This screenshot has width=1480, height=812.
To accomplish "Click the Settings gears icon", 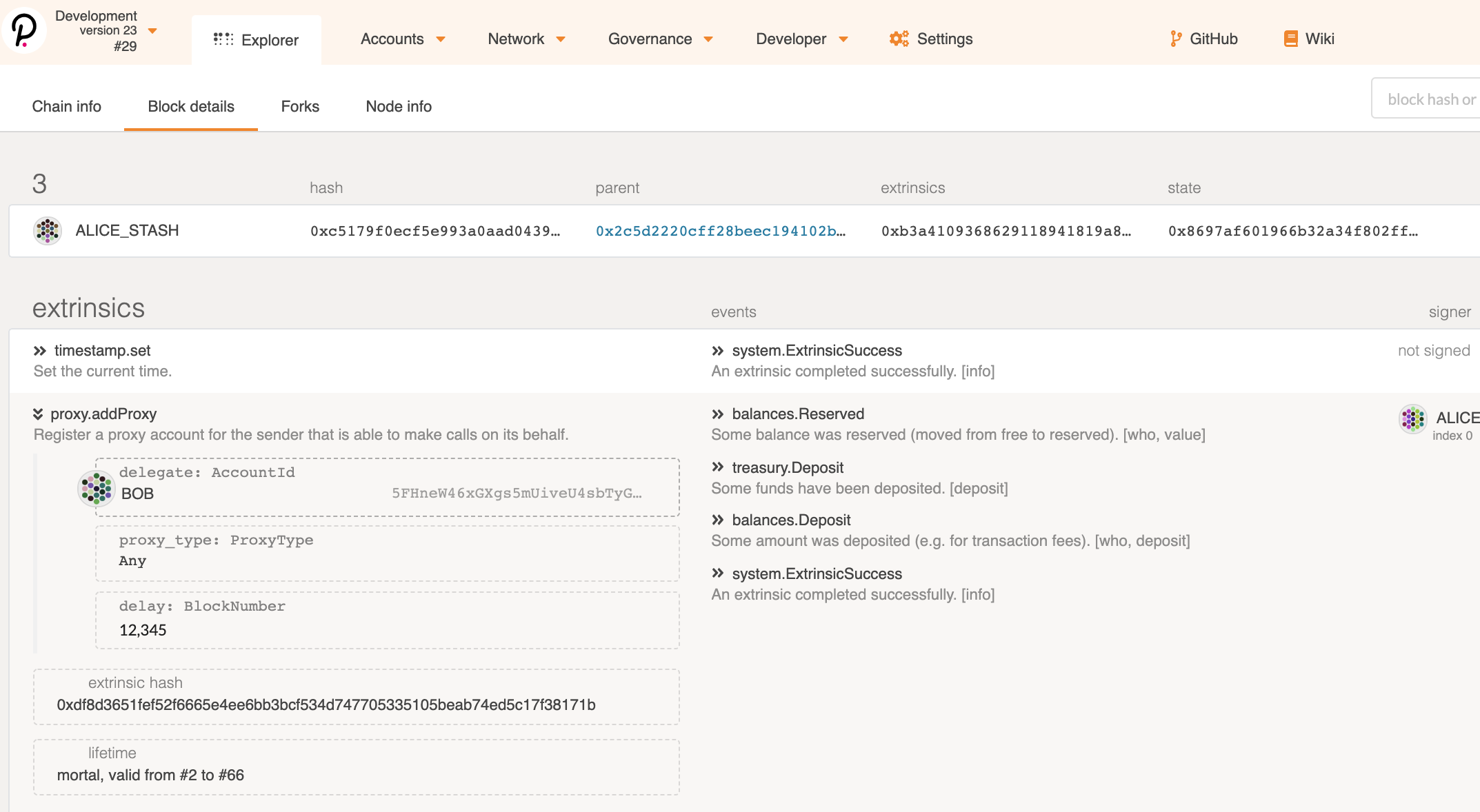I will (x=899, y=39).
